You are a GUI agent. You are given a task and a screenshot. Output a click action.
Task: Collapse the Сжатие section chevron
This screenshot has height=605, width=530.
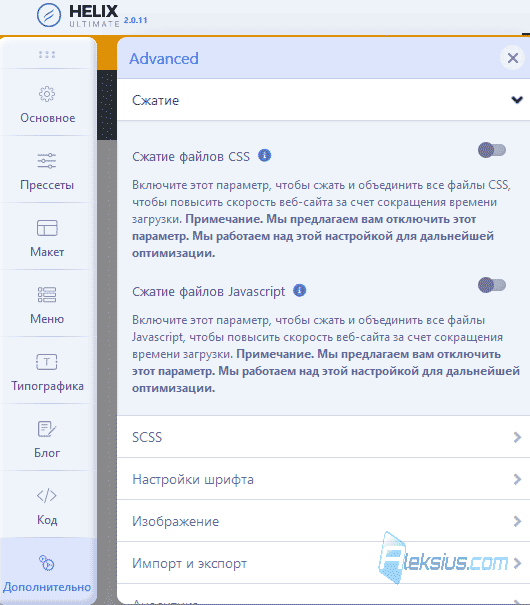pyautogui.click(x=516, y=100)
